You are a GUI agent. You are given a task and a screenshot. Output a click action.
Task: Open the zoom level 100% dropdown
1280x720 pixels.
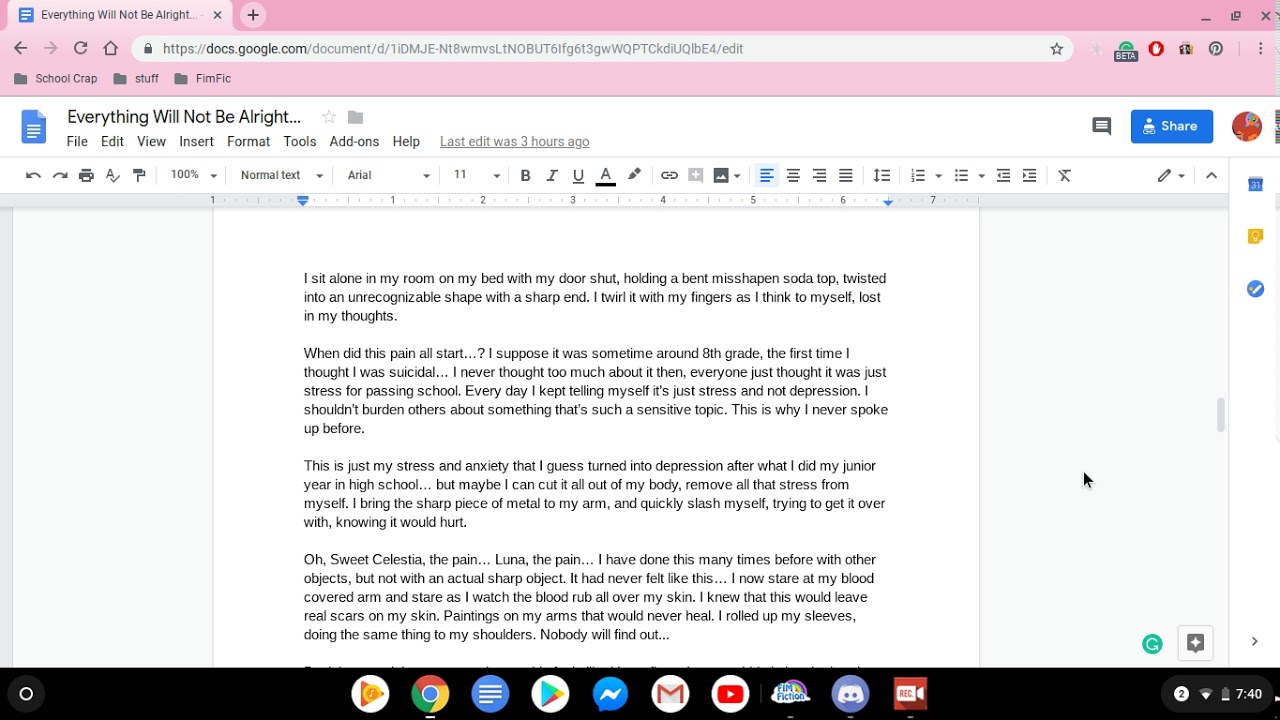tap(193, 175)
